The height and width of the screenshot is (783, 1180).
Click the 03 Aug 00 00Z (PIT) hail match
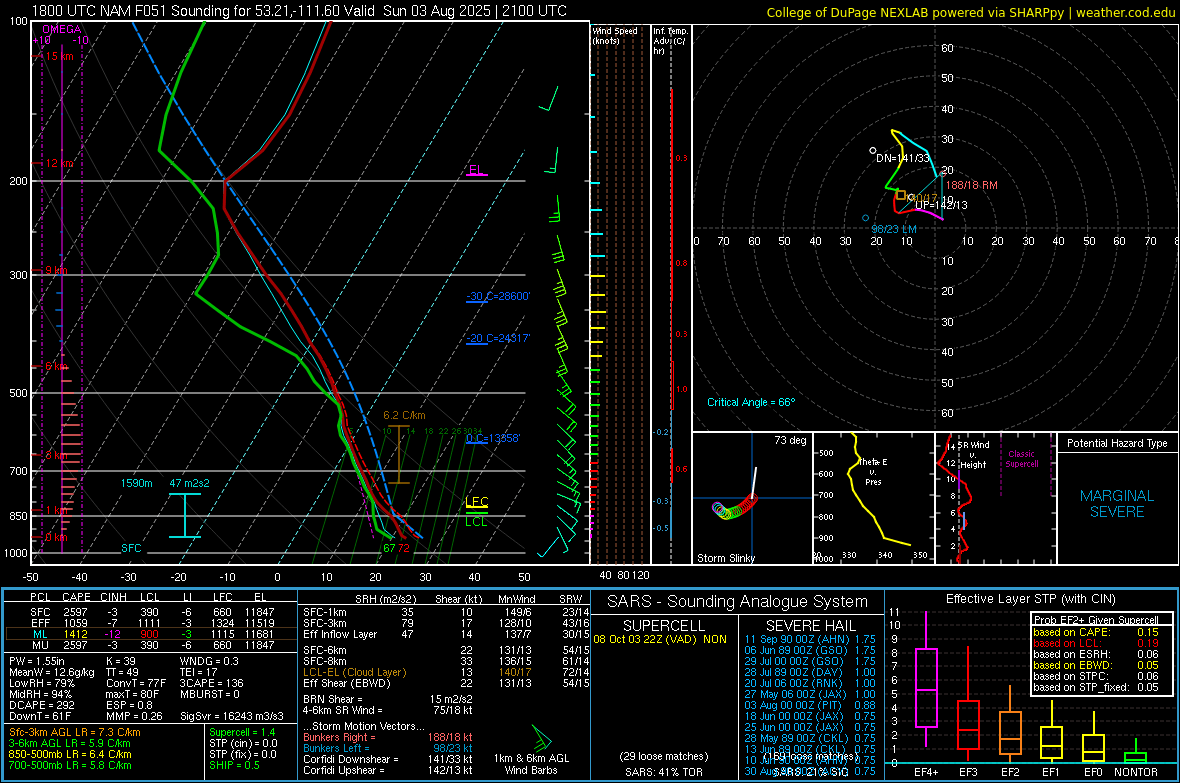tap(810, 705)
